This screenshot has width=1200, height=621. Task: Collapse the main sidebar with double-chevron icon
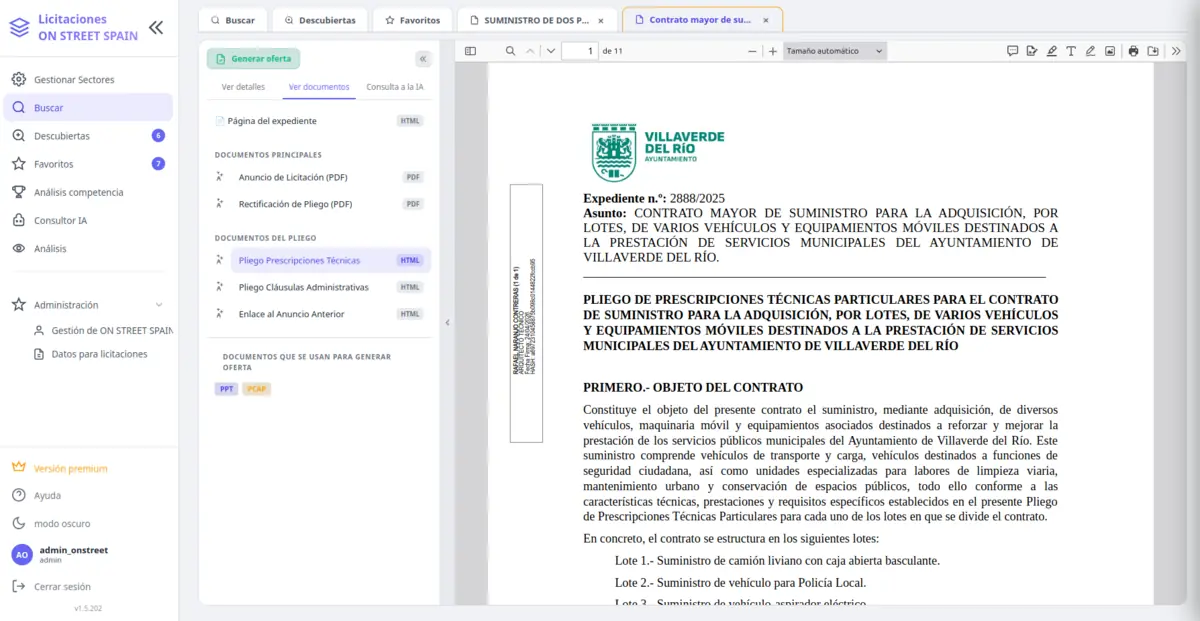[x=156, y=28]
